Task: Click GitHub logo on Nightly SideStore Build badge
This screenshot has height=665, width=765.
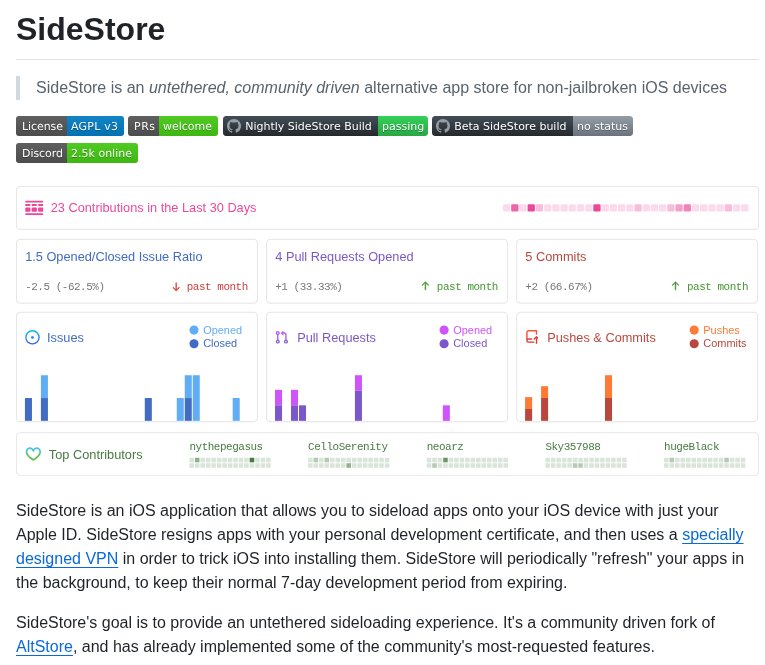Action: coord(234,126)
